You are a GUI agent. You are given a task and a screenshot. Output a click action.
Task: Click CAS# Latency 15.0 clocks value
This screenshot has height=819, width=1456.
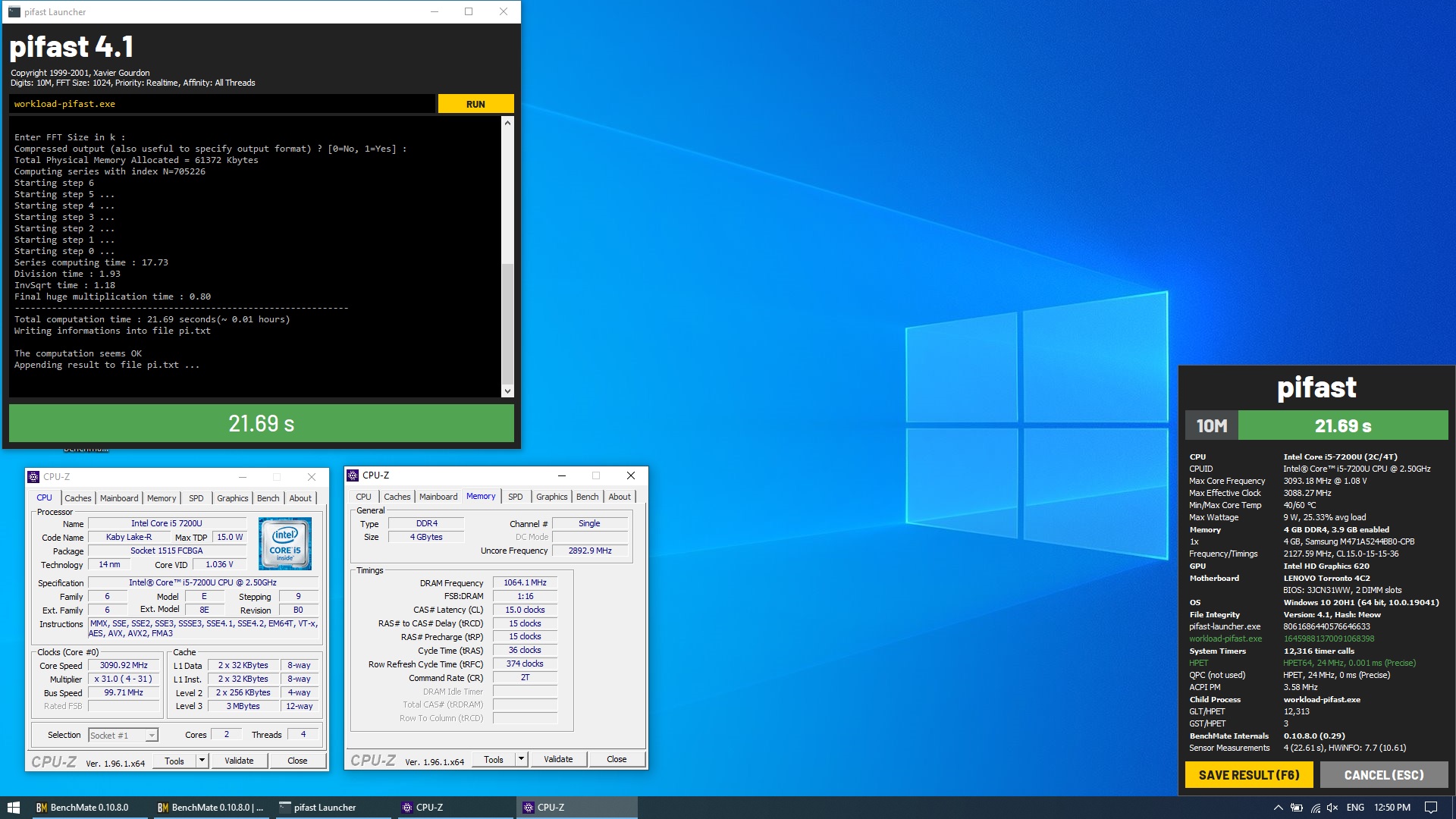(525, 610)
